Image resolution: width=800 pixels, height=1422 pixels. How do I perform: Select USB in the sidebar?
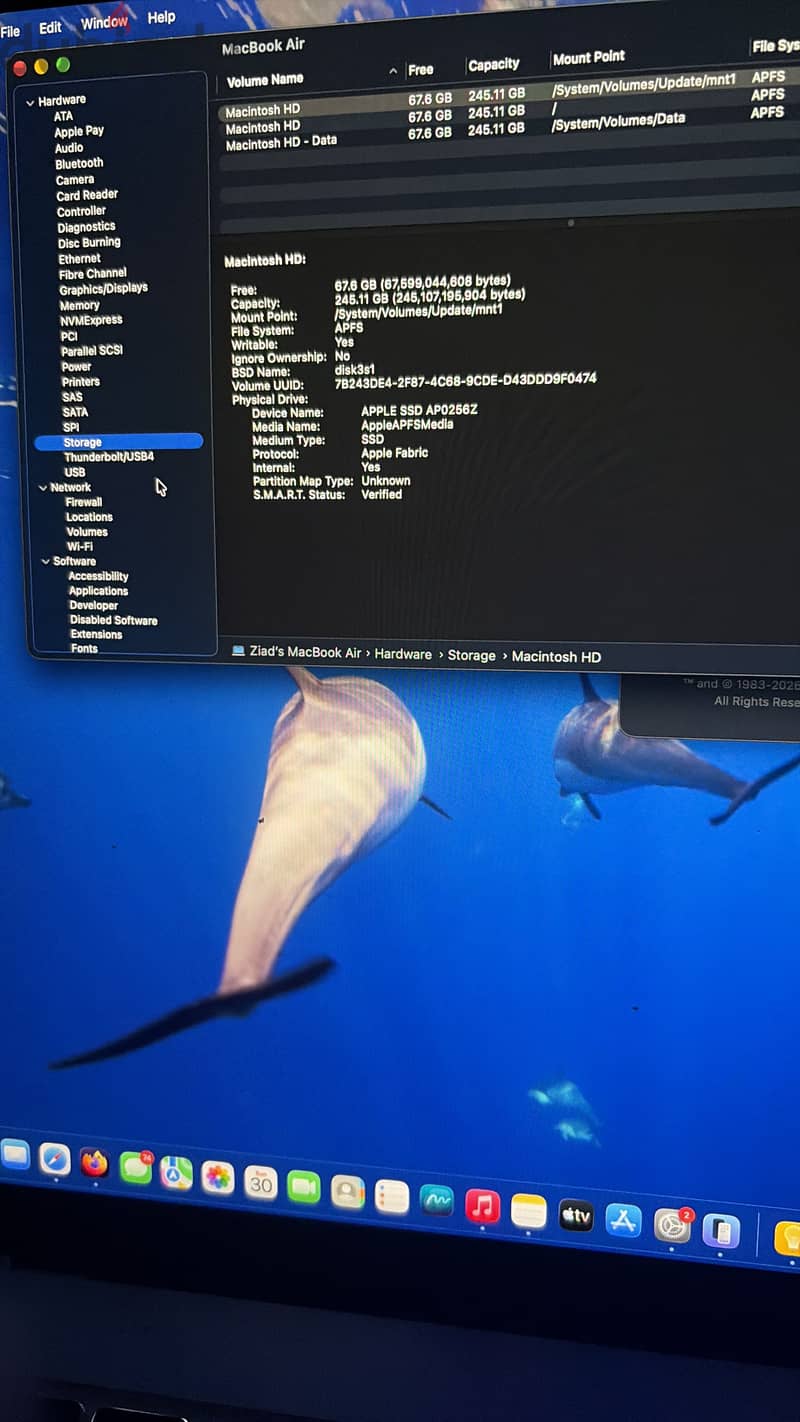[75, 472]
